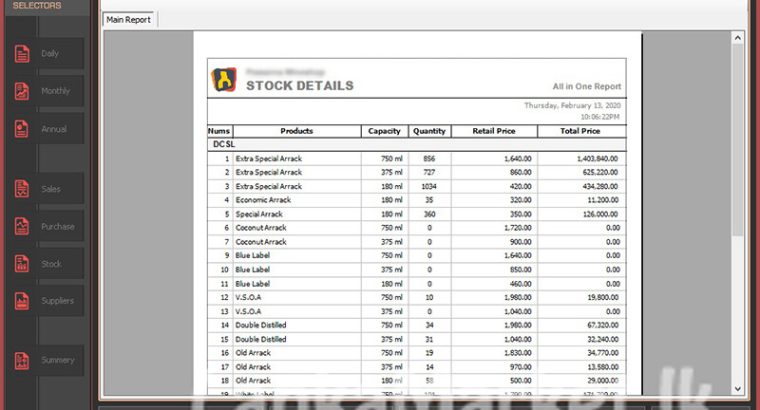Click the Summery report icon
Viewport: 760px width, 410px height.
click(x=21, y=360)
